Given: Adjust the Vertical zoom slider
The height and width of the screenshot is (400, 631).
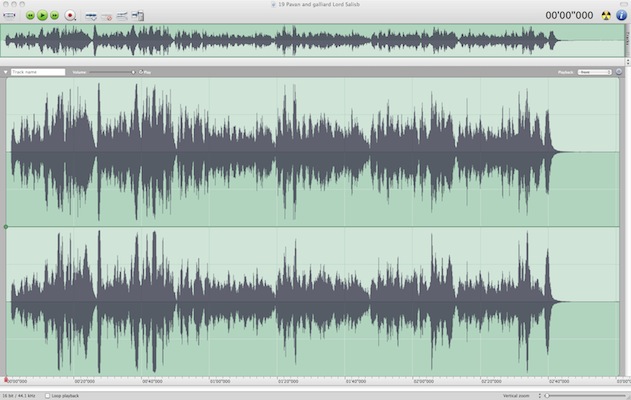Looking at the screenshot, I should [586, 396].
